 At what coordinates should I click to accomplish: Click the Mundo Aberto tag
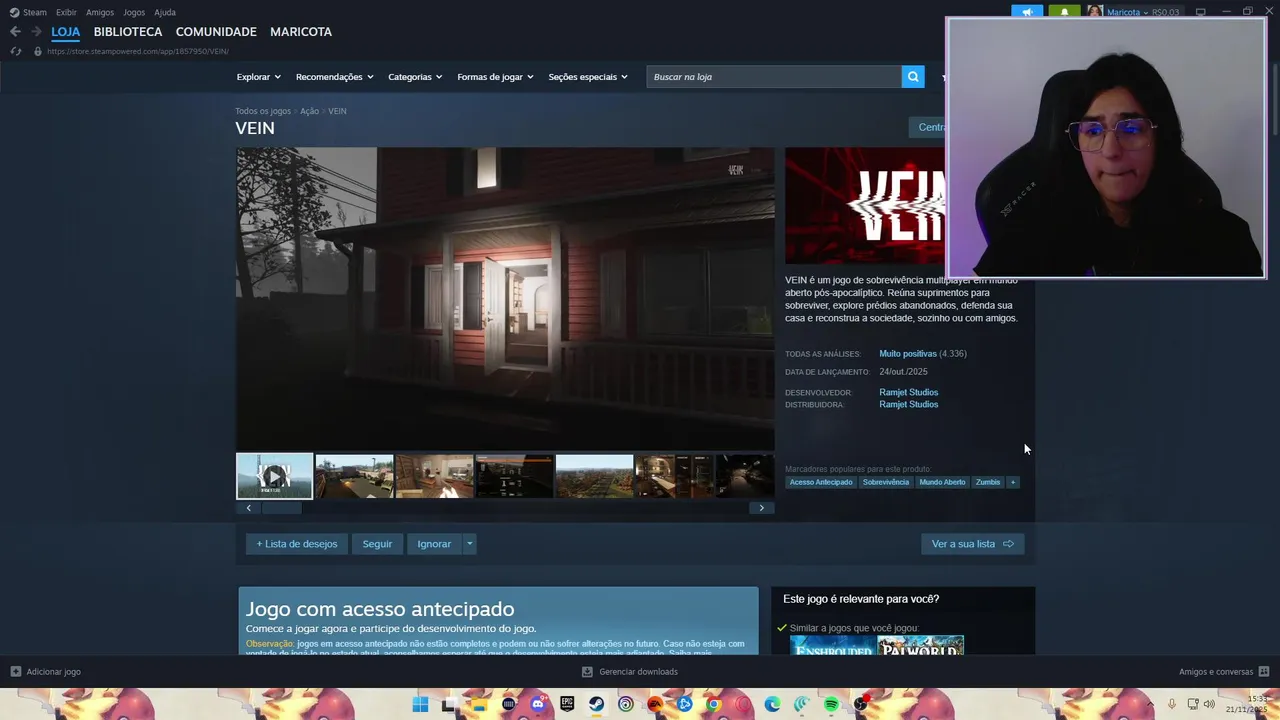click(x=942, y=482)
